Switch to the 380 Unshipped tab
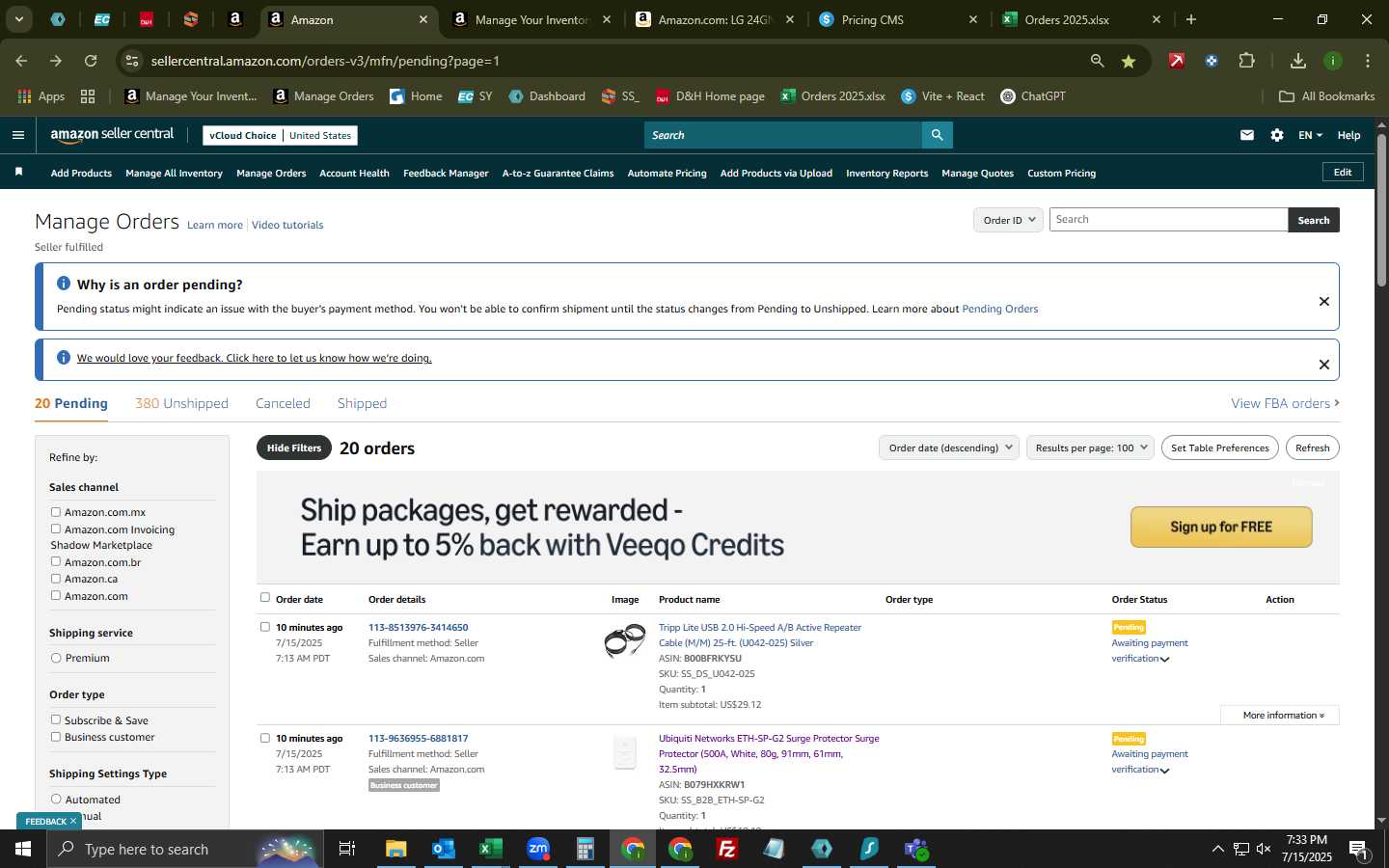The image size is (1389, 868). click(181, 403)
